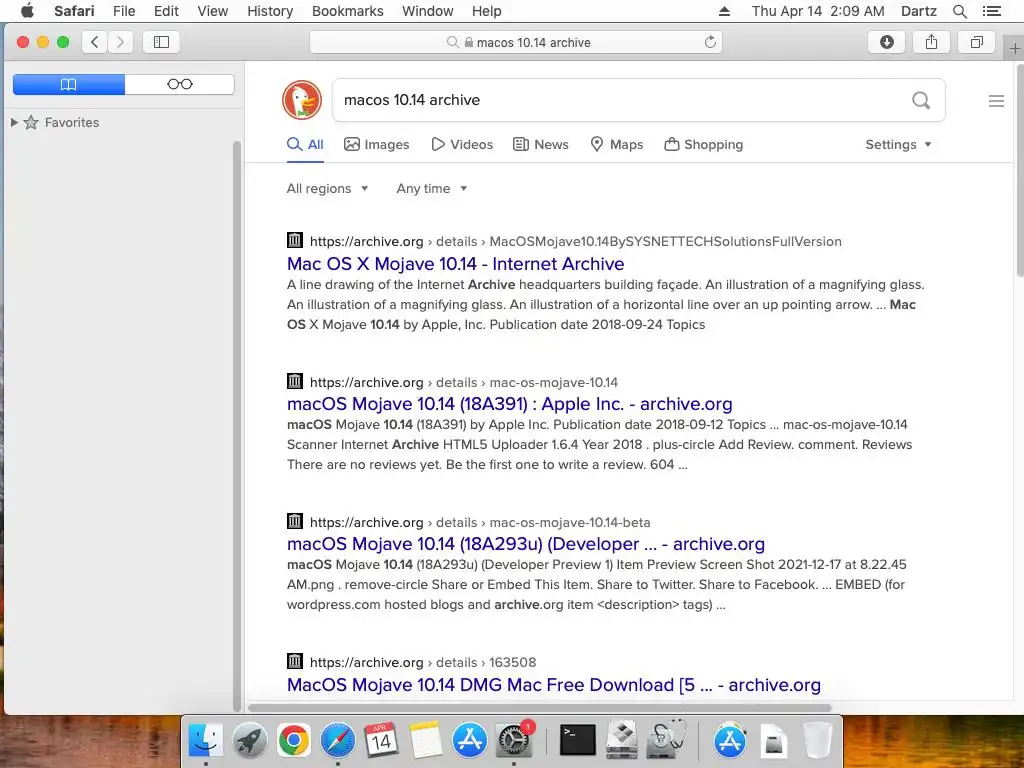1024x768 pixels.
Task: Open macOS Mojave 10.14 (18A293u) Developer result
Action: (x=526, y=544)
